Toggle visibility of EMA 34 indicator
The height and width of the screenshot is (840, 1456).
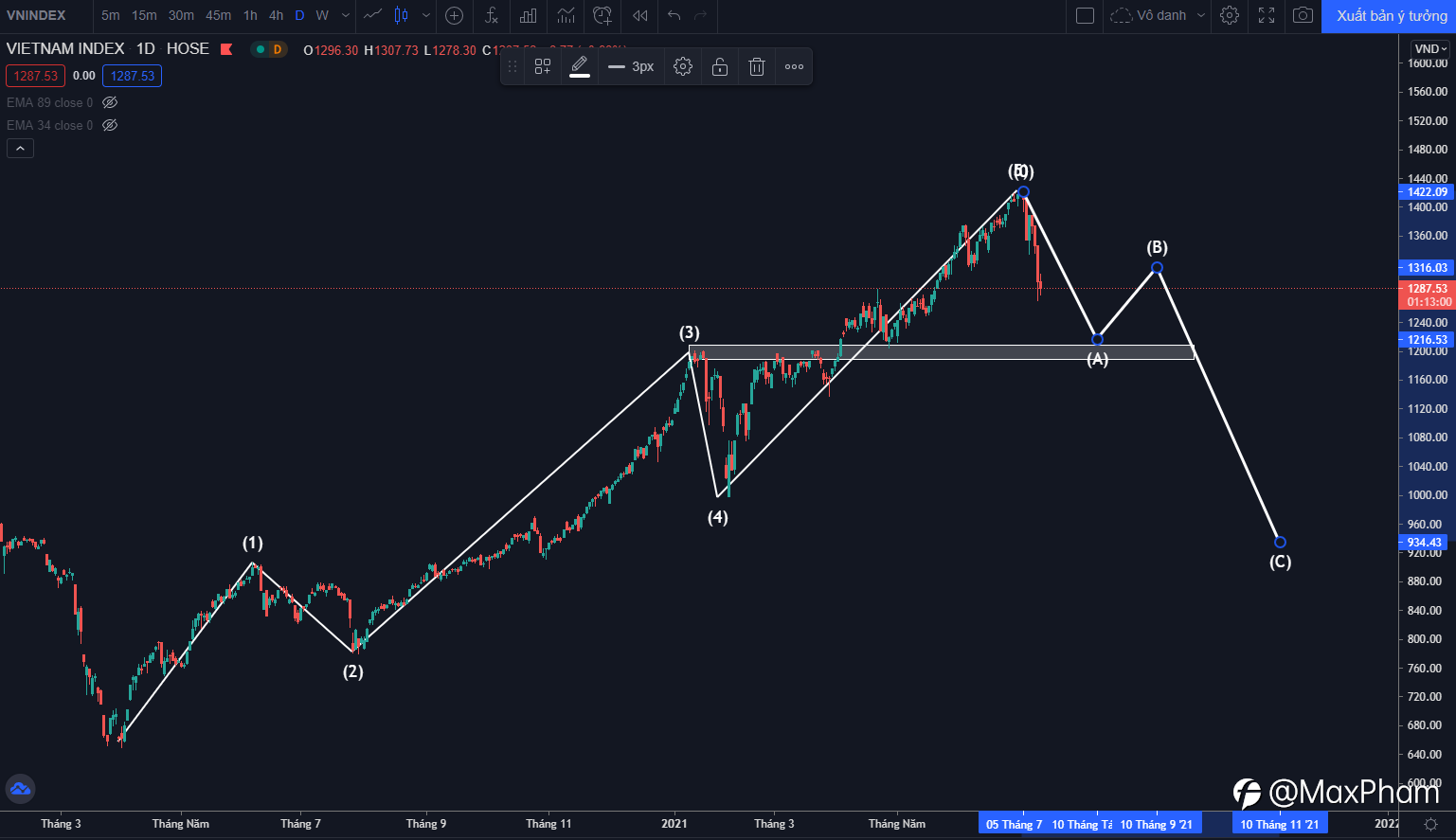pos(110,125)
